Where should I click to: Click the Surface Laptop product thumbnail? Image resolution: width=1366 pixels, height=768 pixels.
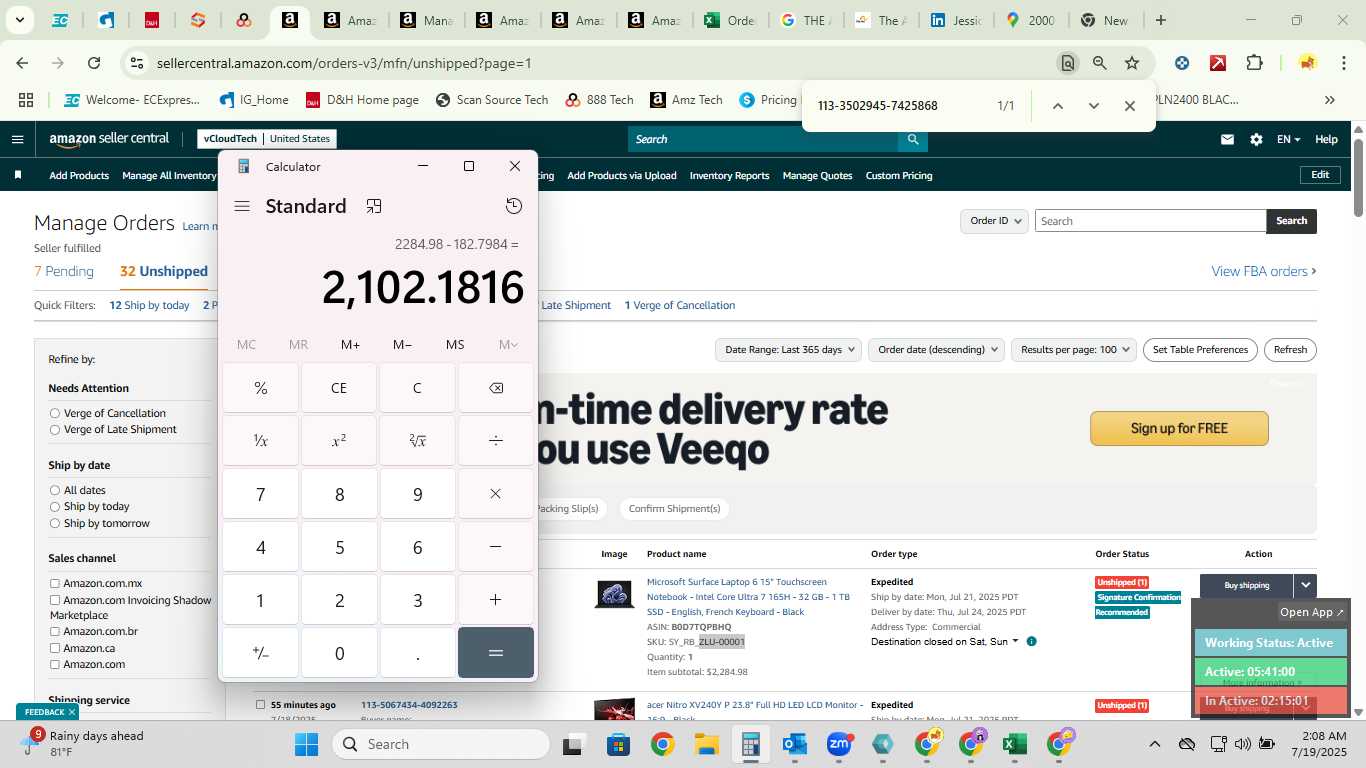tap(614, 594)
